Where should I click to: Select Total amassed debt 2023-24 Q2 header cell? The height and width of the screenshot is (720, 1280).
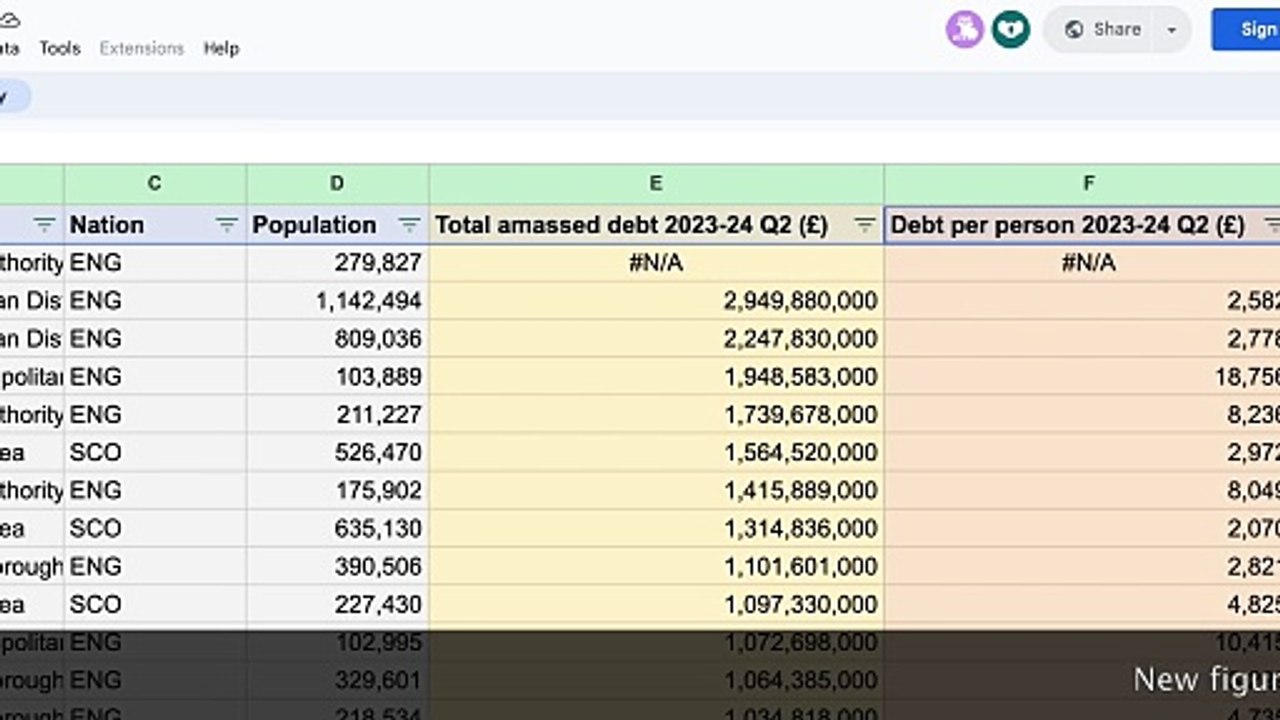(x=656, y=225)
